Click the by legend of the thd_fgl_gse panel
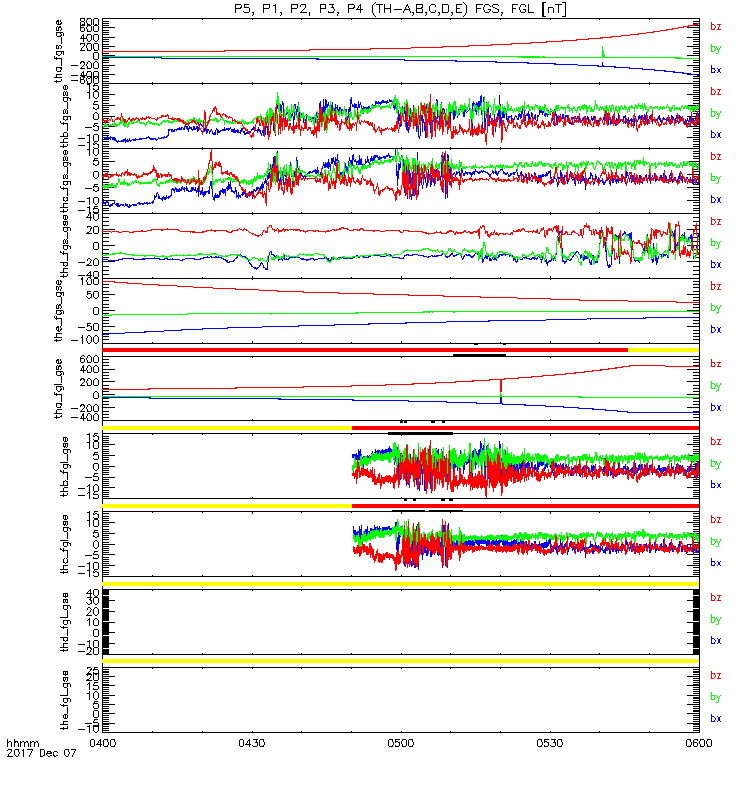The image size is (750, 800). click(716, 619)
